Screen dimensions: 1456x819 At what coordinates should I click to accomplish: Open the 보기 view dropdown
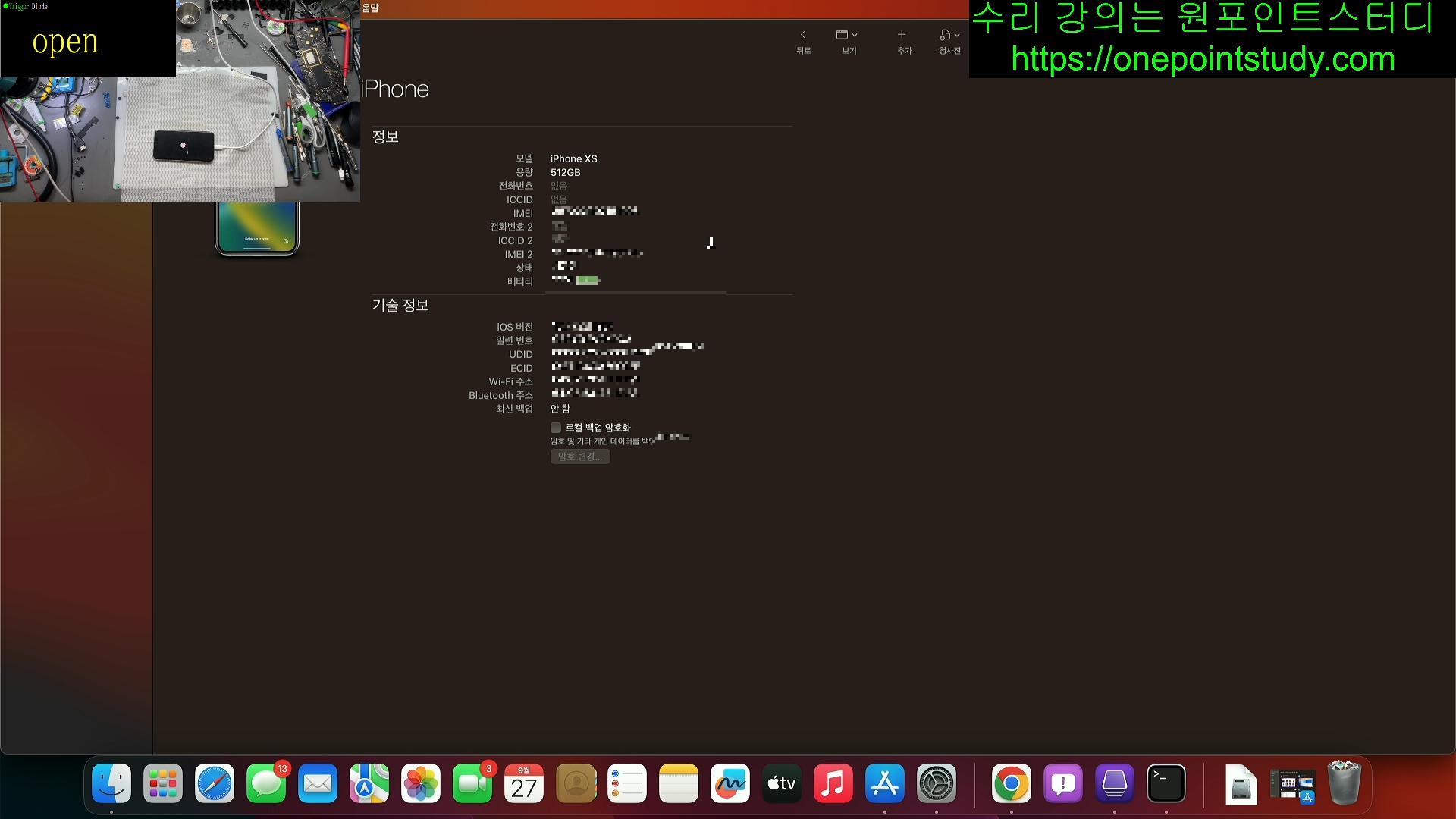(847, 36)
